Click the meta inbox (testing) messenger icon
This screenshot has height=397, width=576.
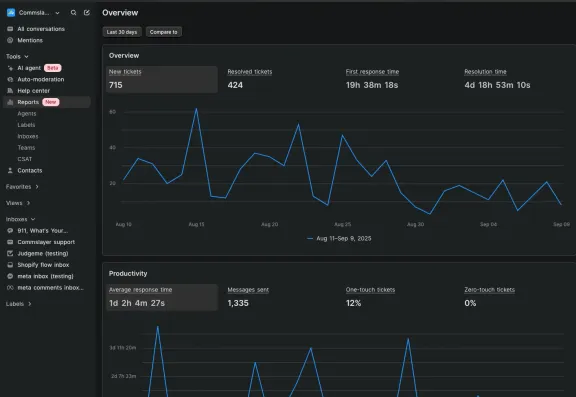tap(10, 276)
